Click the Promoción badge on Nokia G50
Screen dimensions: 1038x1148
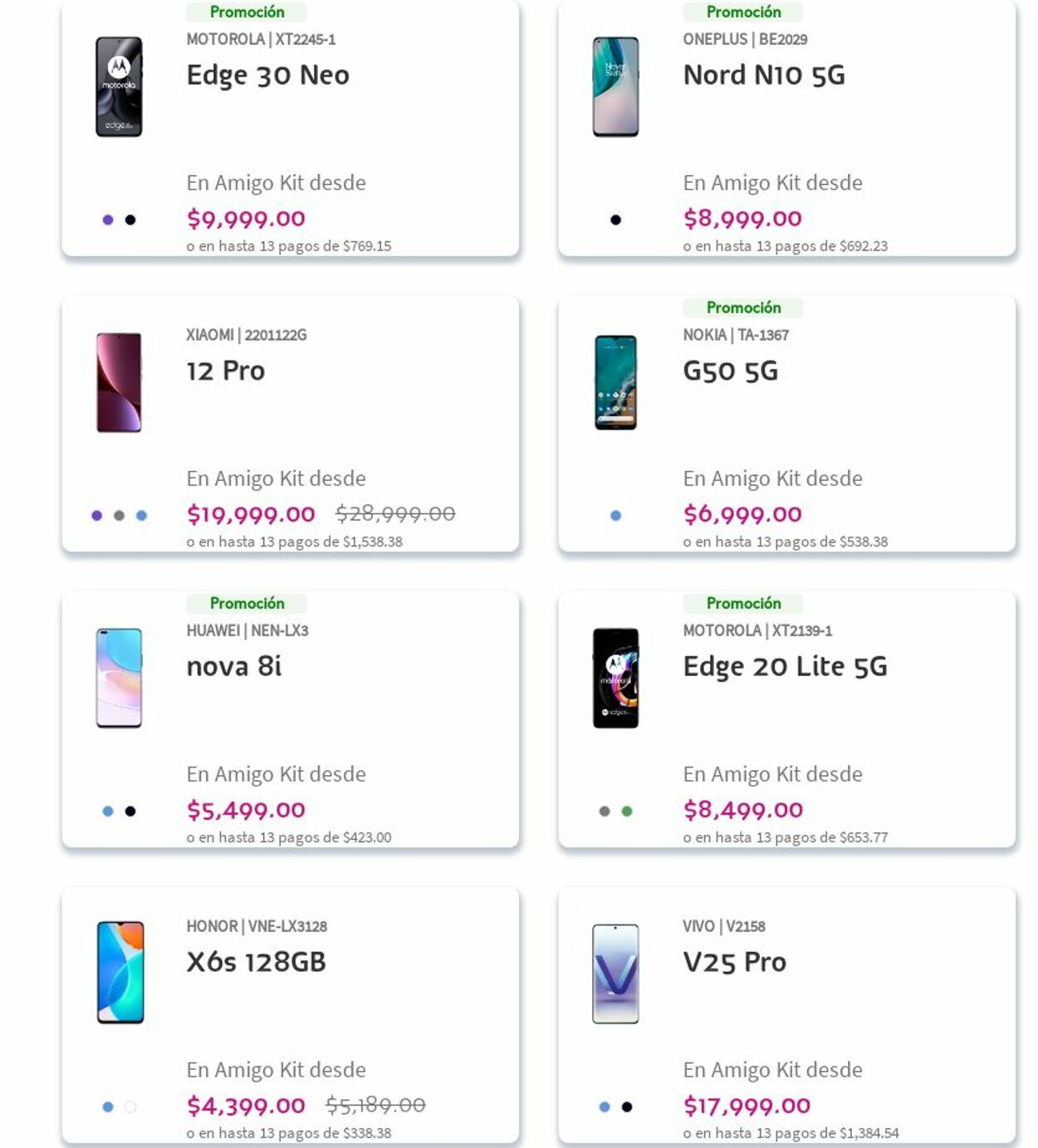pyautogui.click(x=743, y=307)
